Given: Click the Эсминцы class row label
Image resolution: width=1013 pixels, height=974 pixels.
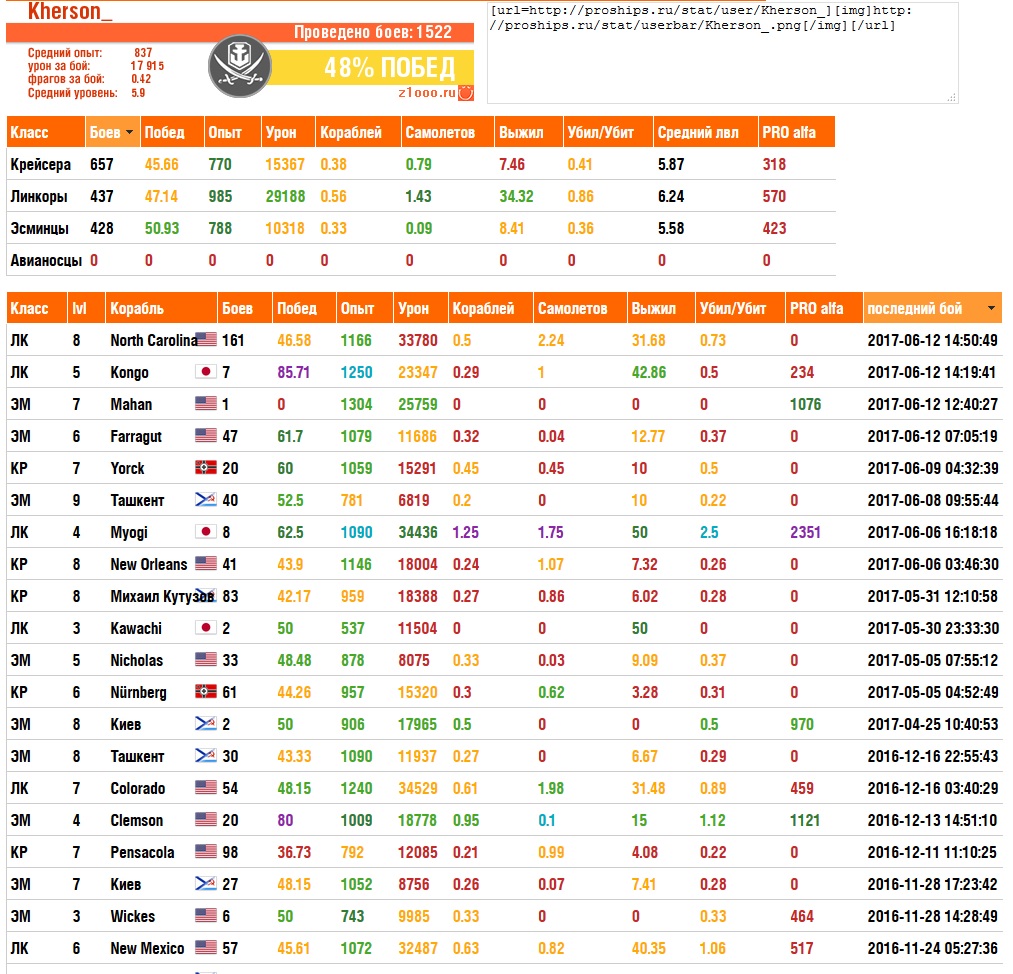Looking at the screenshot, I should 39,228.
